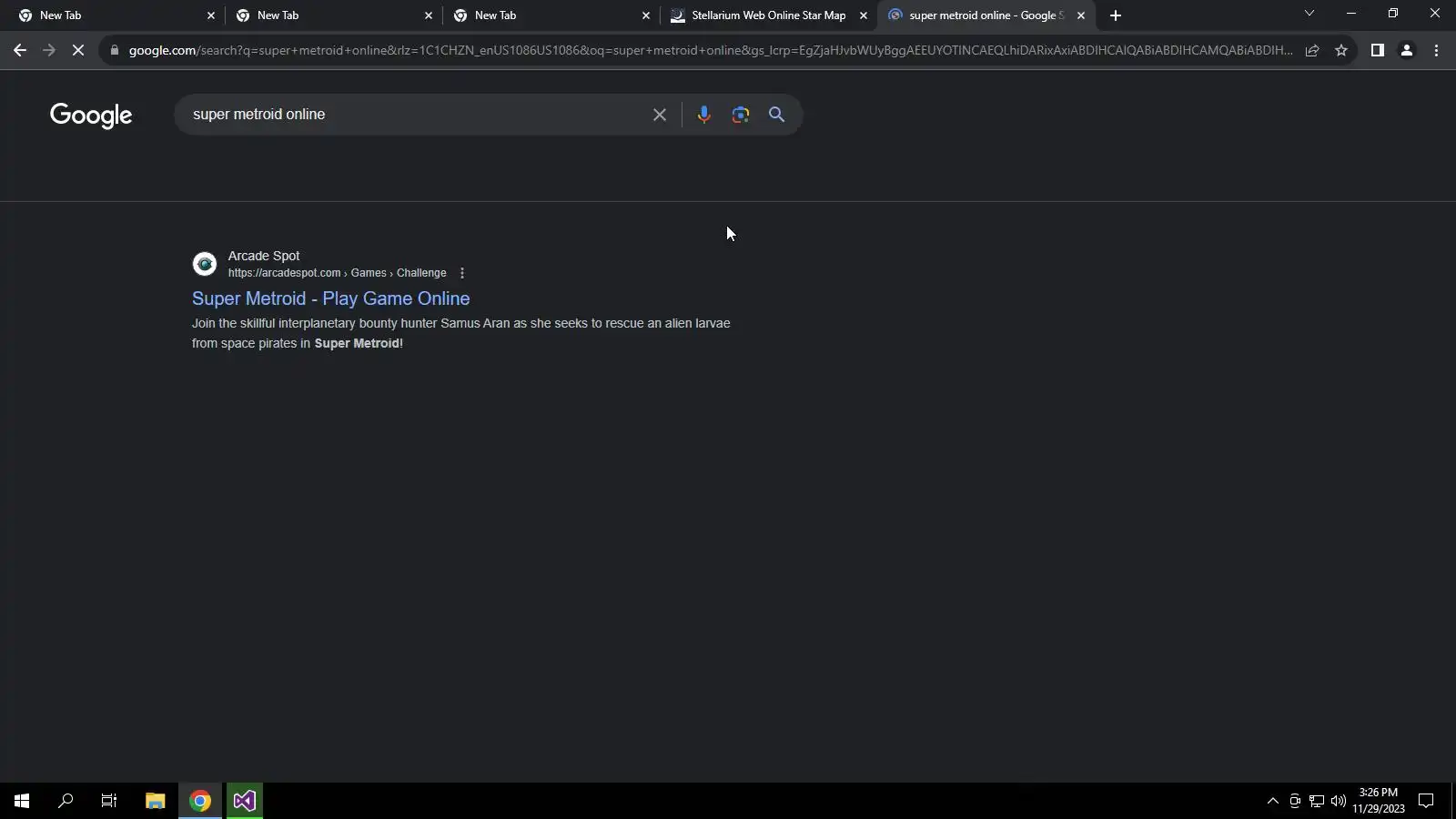This screenshot has width=1456, height=819.
Task: Click the Arcade Spot site name
Action: 264,256
